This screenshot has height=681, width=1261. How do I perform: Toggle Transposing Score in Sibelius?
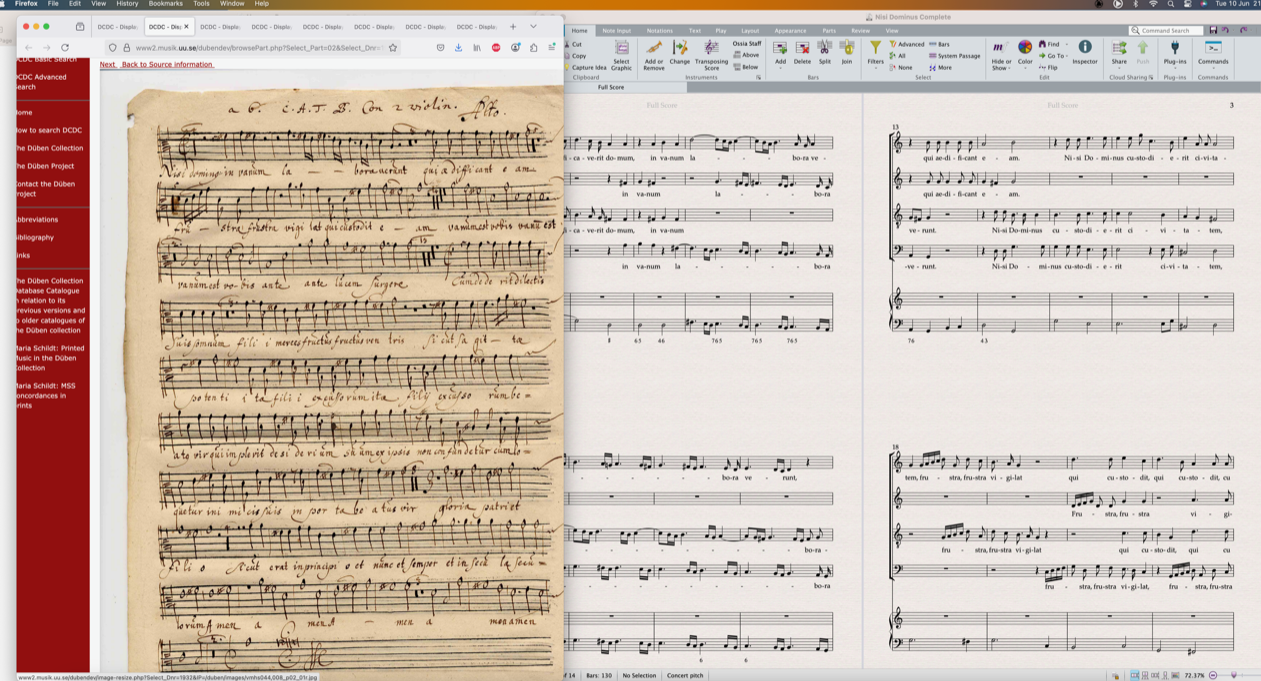711,55
